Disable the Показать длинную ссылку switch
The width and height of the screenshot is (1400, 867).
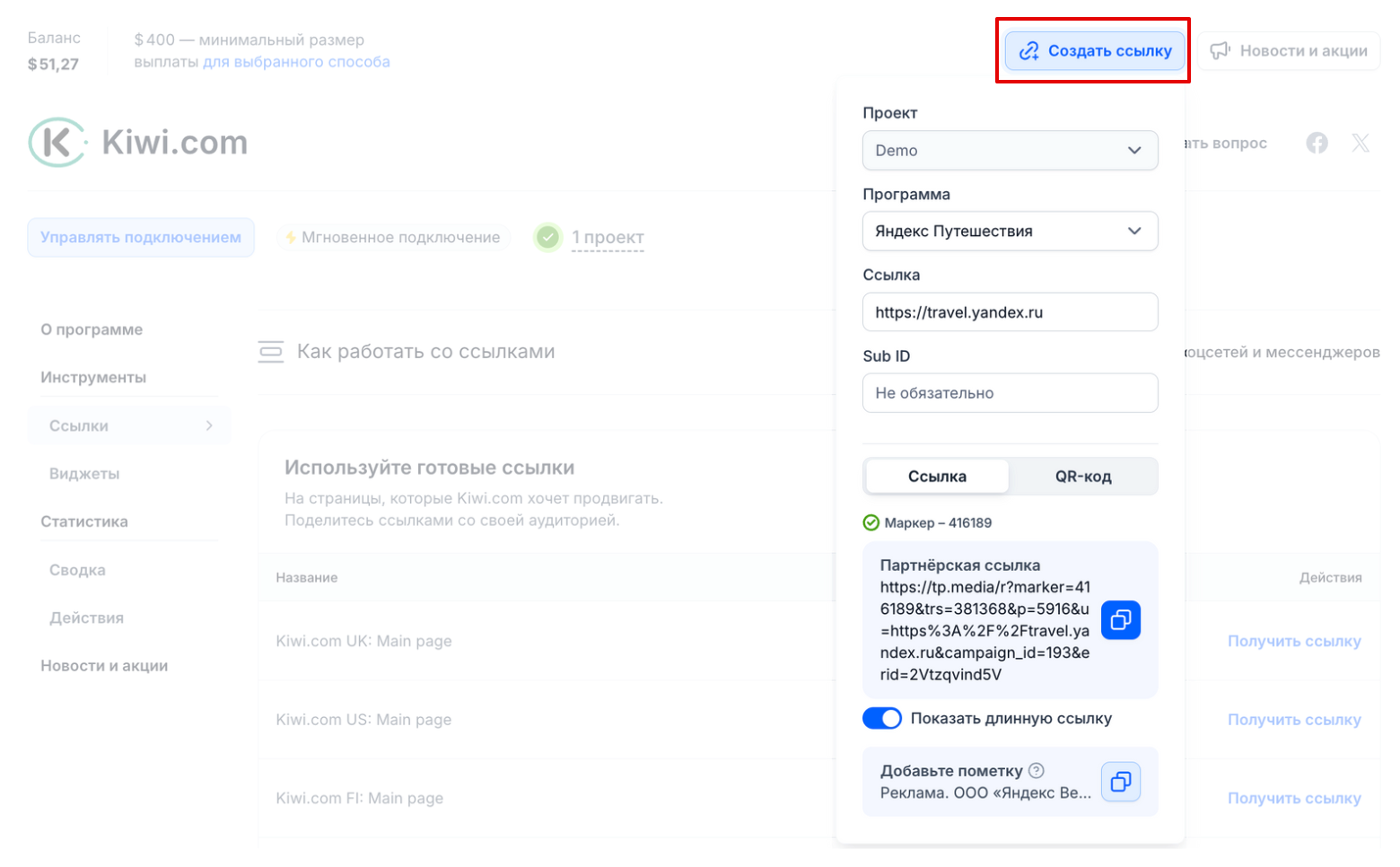coord(882,718)
